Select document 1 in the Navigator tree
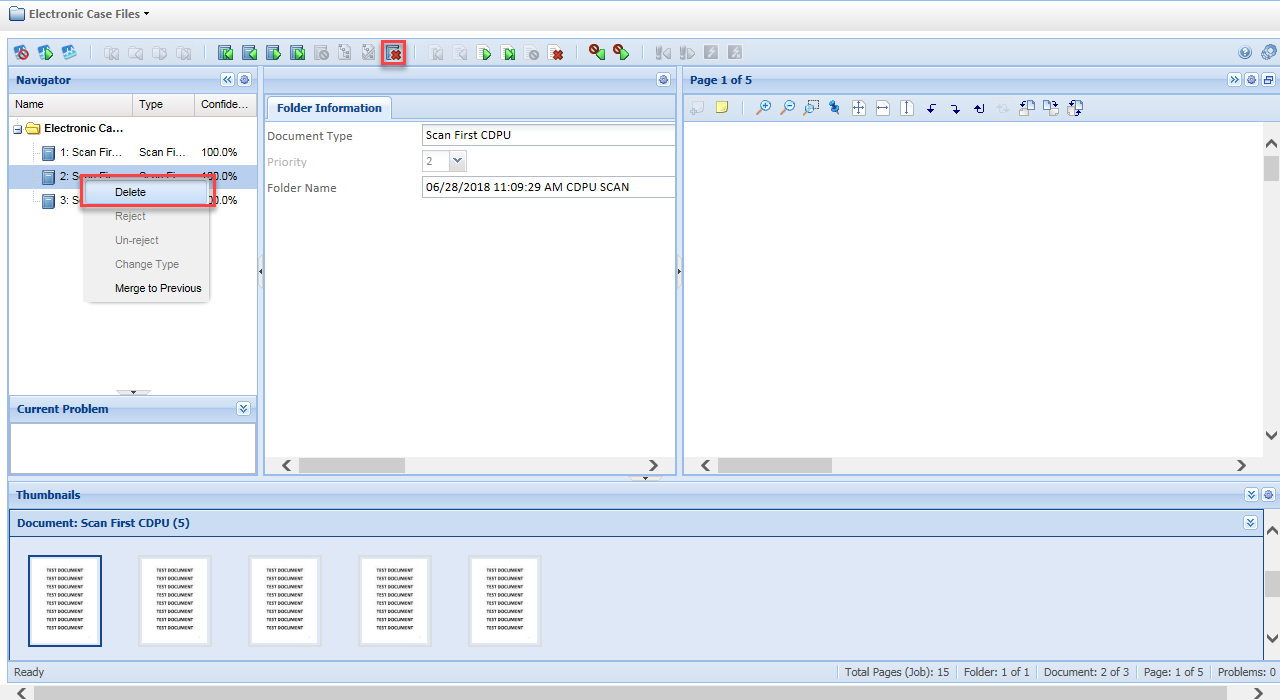 (x=90, y=152)
